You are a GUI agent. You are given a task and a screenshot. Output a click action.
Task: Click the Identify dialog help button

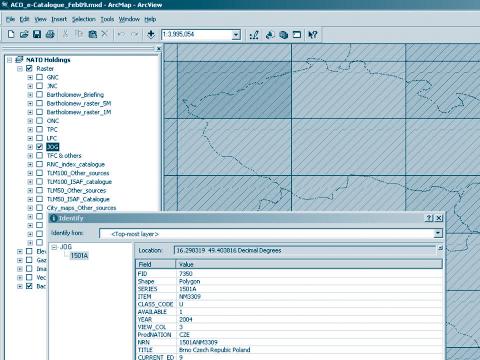click(429, 218)
